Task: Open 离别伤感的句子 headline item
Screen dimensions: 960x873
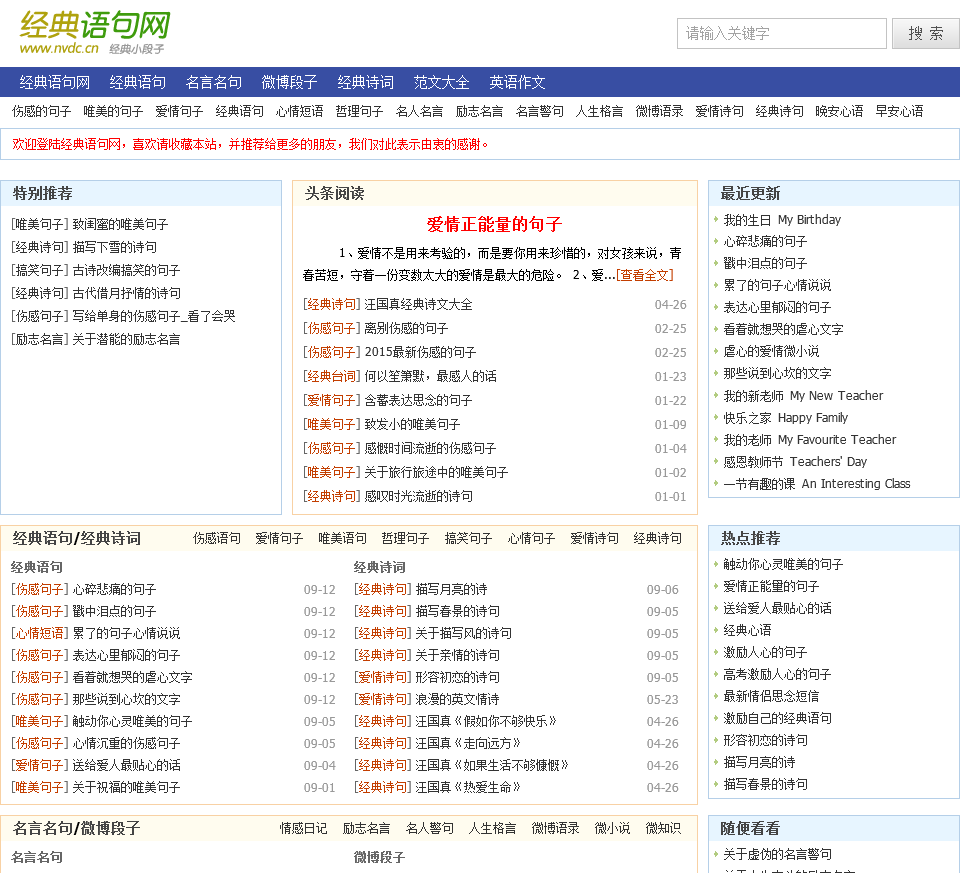Action: [407, 329]
